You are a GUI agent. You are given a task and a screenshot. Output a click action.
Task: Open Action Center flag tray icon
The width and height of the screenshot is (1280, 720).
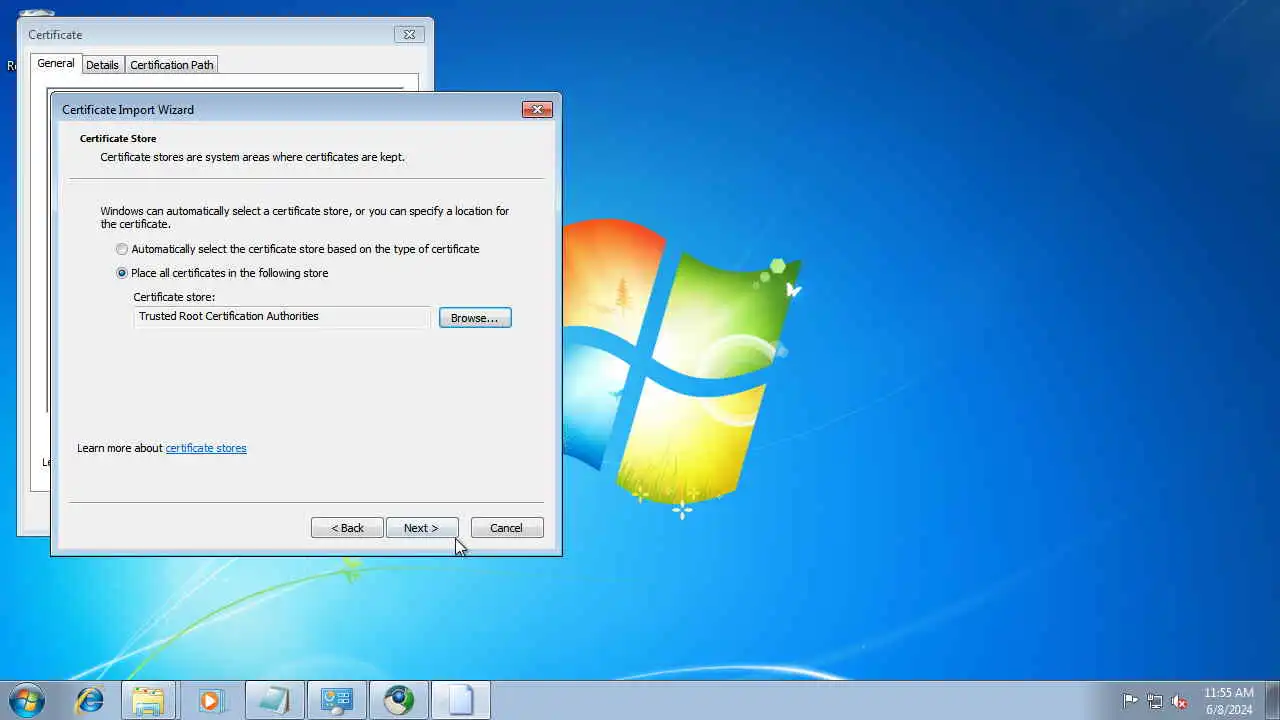pyautogui.click(x=1130, y=701)
